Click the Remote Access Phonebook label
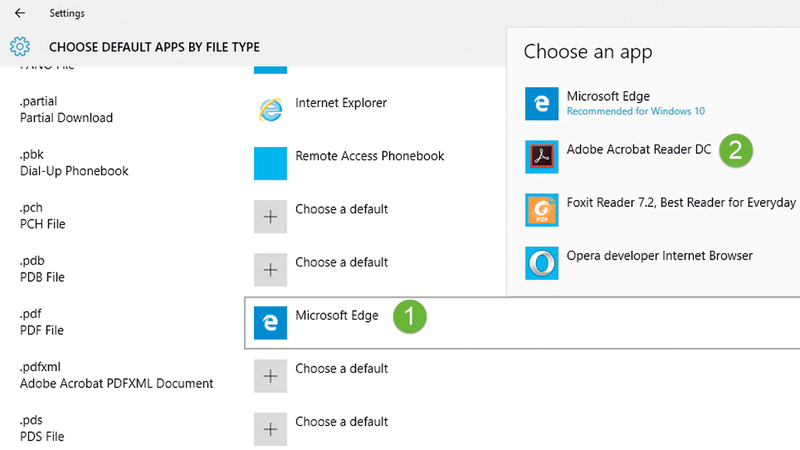 tap(369, 156)
